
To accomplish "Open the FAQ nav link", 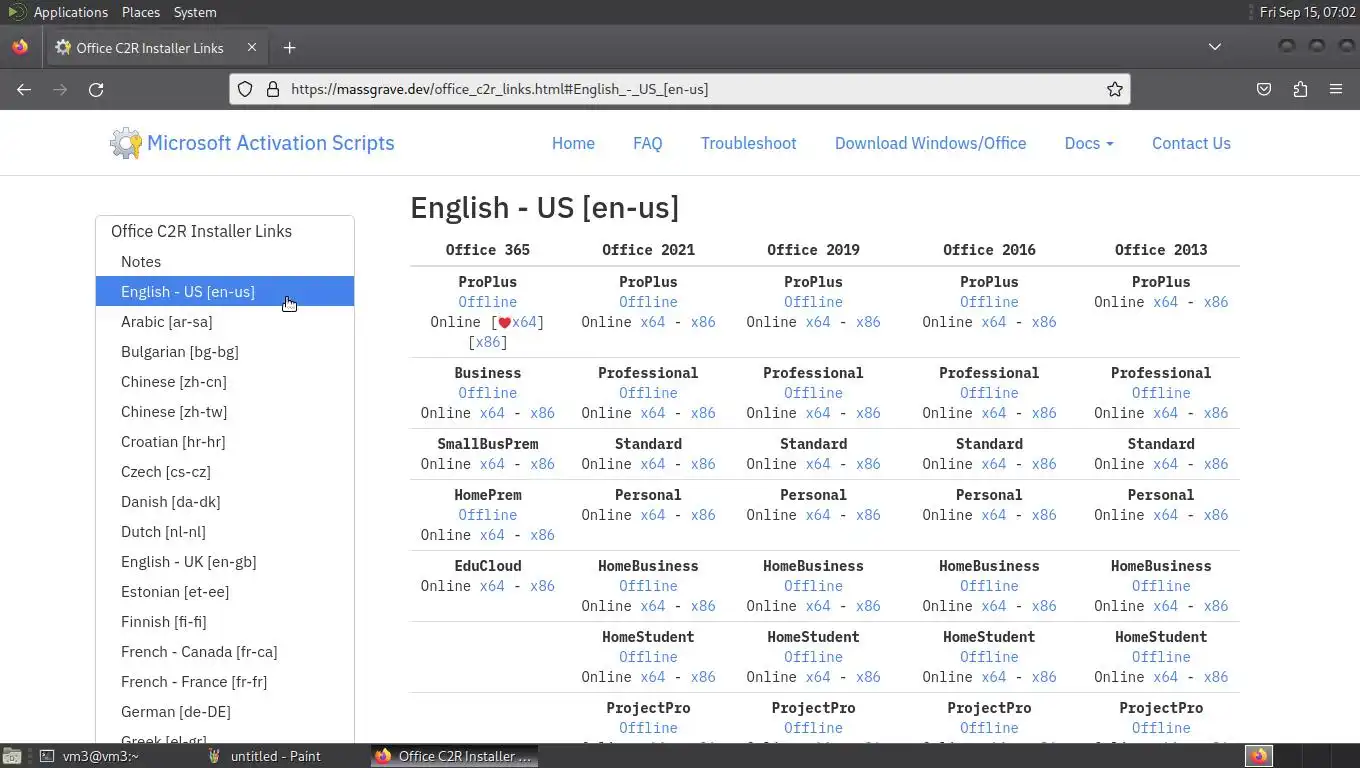I will pyautogui.click(x=648, y=143).
